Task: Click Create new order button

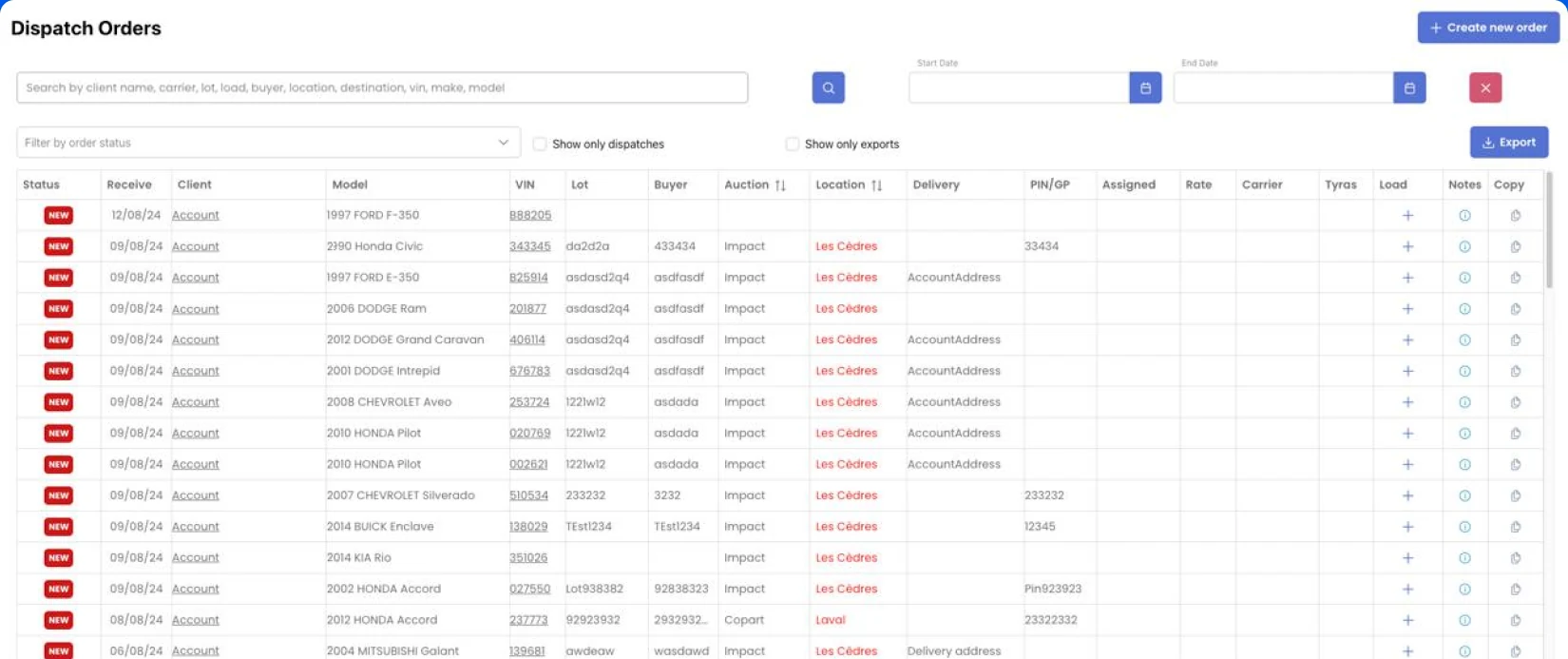Action: point(1488,28)
